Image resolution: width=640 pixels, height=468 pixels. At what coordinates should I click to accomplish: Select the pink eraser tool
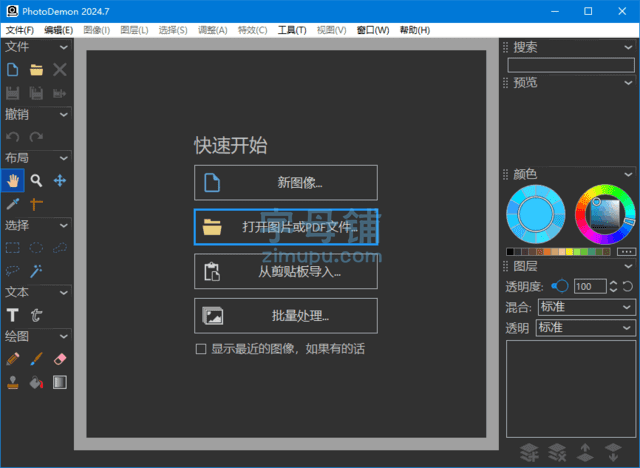(x=60, y=359)
